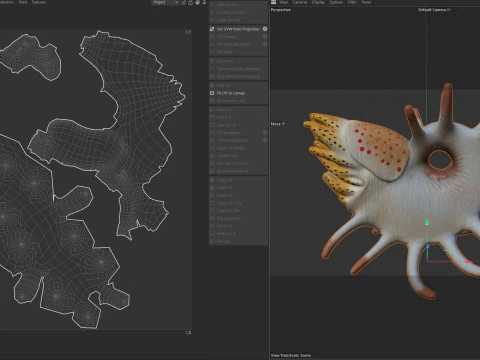Image resolution: width=480 pixels, height=360 pixels.
Task: Choose Fit UV to Canvas command
Action: pos(231,93)
